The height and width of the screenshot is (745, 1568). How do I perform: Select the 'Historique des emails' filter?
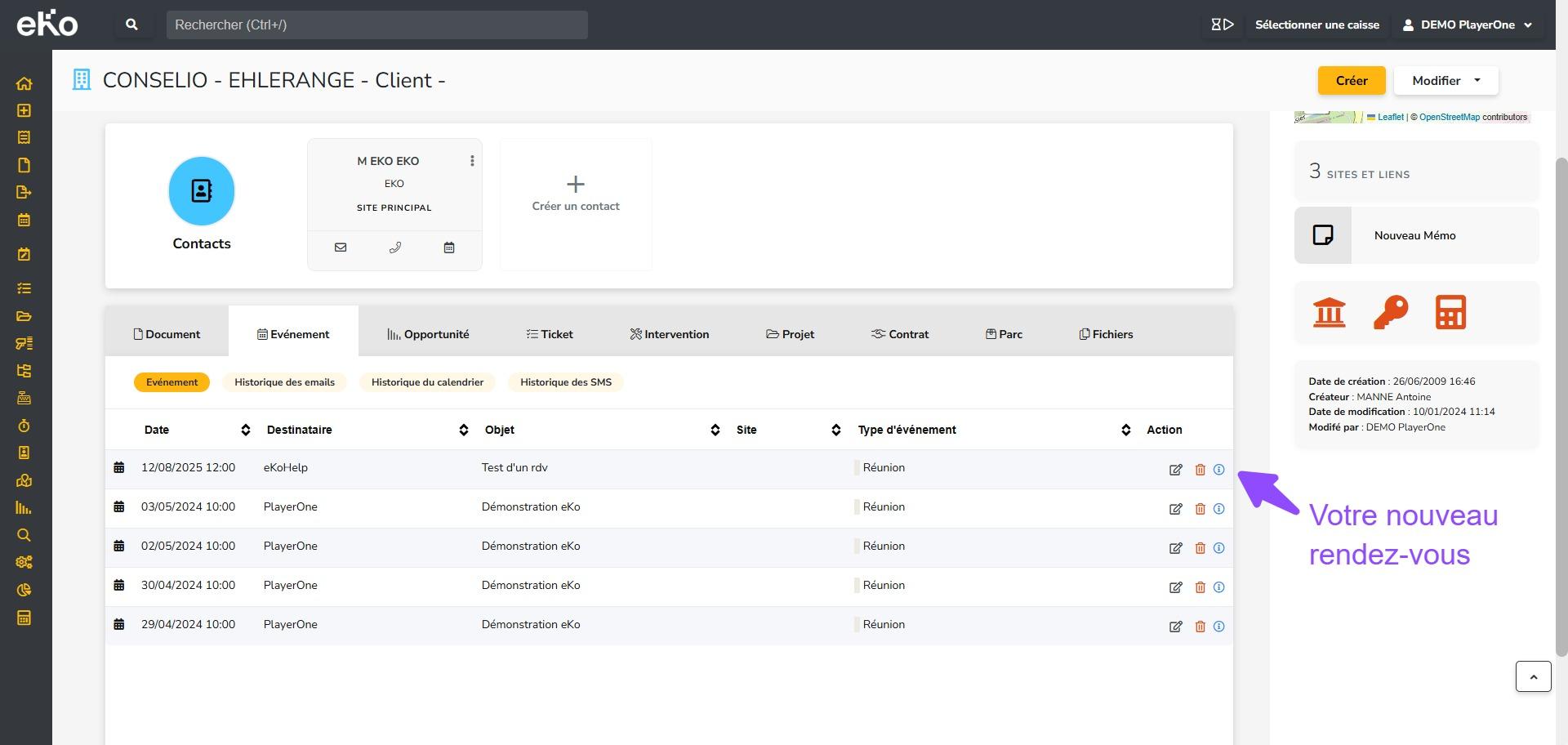point(284,382)
